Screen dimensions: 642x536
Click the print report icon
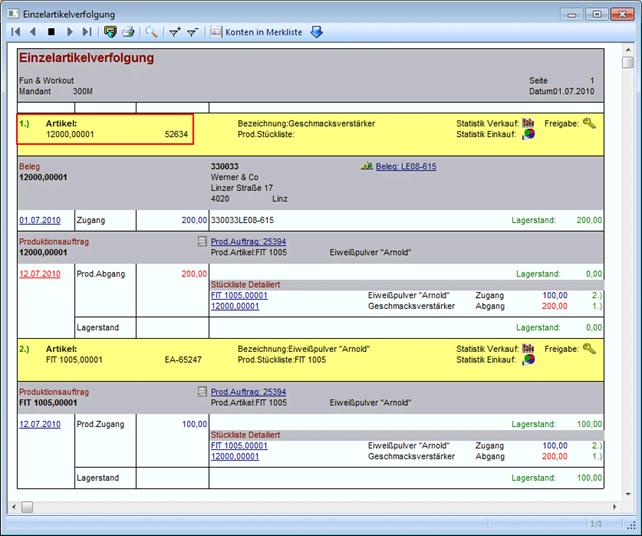(x=128, y=32)
